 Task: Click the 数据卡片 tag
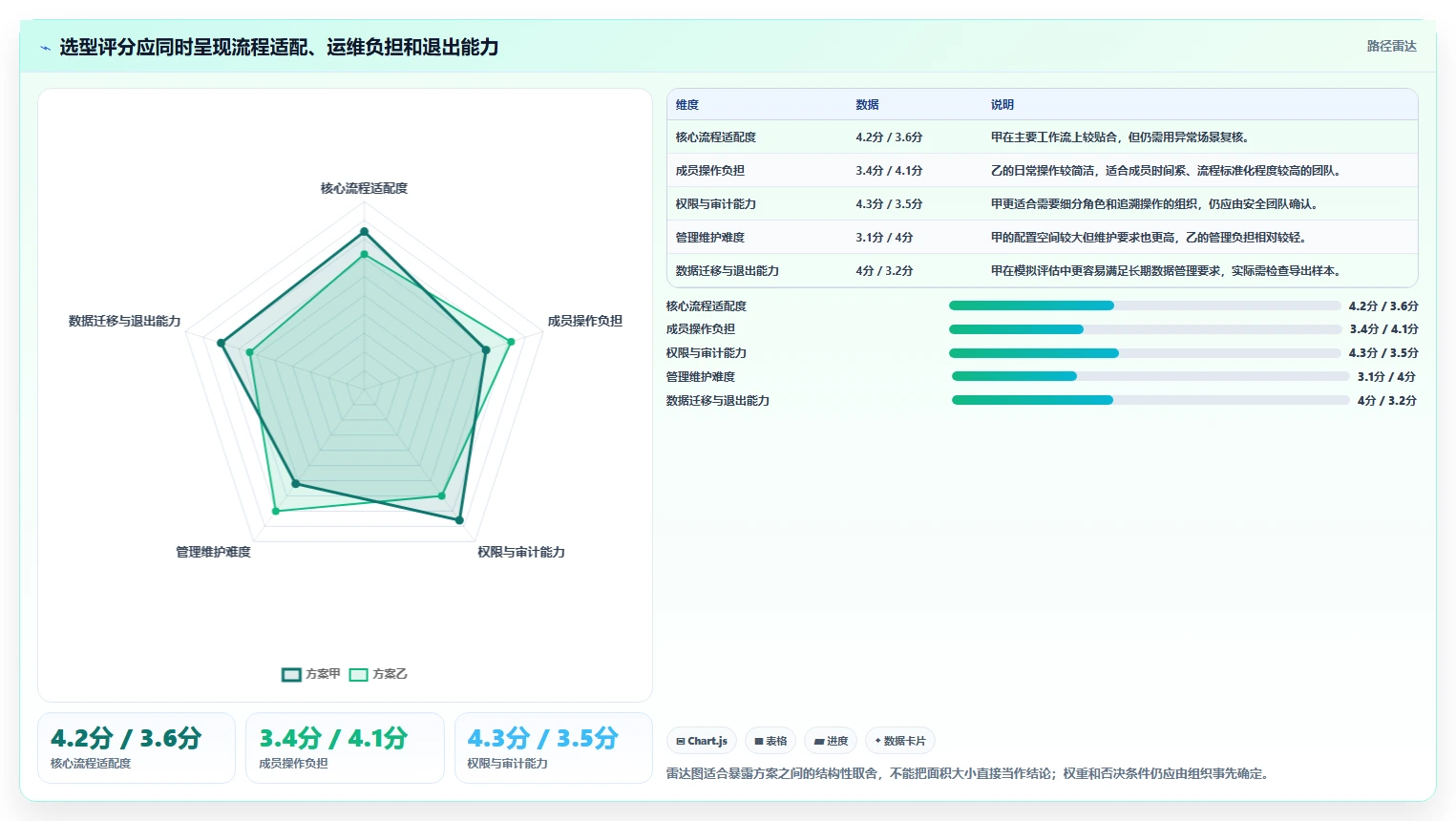point(900,741)
